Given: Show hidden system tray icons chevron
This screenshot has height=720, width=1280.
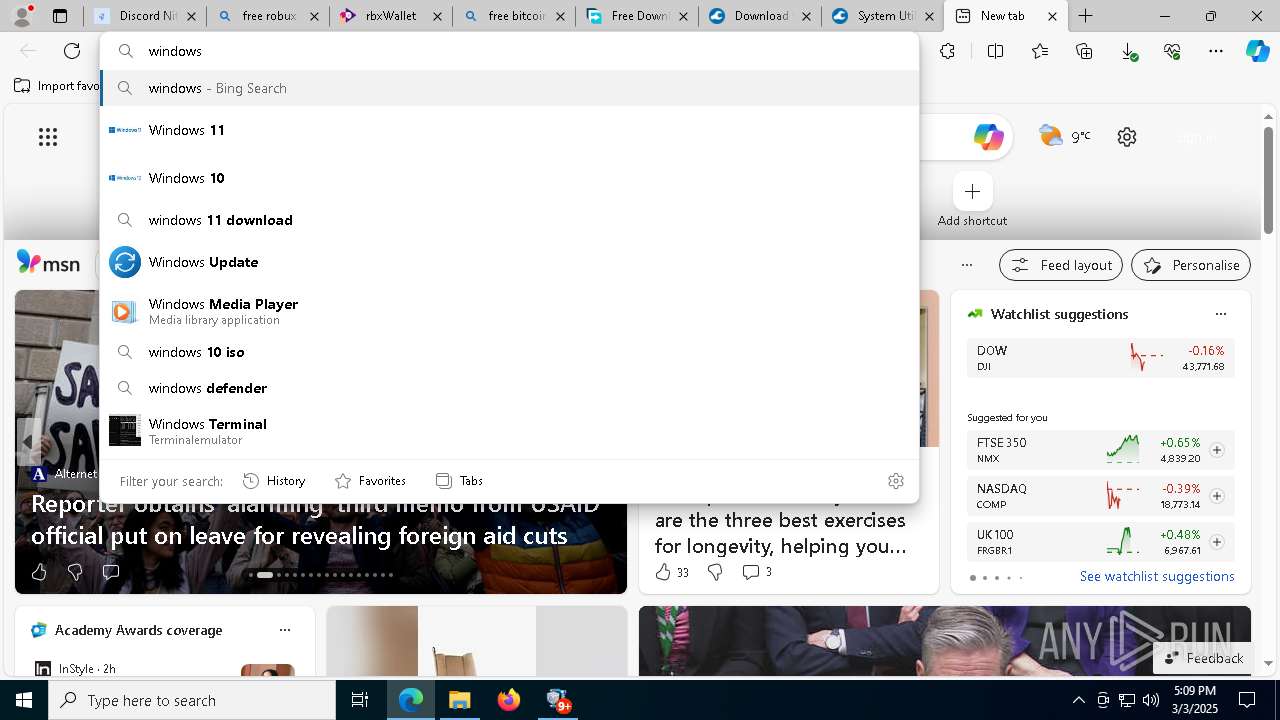Looking at the screenshot, I should point(1078,700).
